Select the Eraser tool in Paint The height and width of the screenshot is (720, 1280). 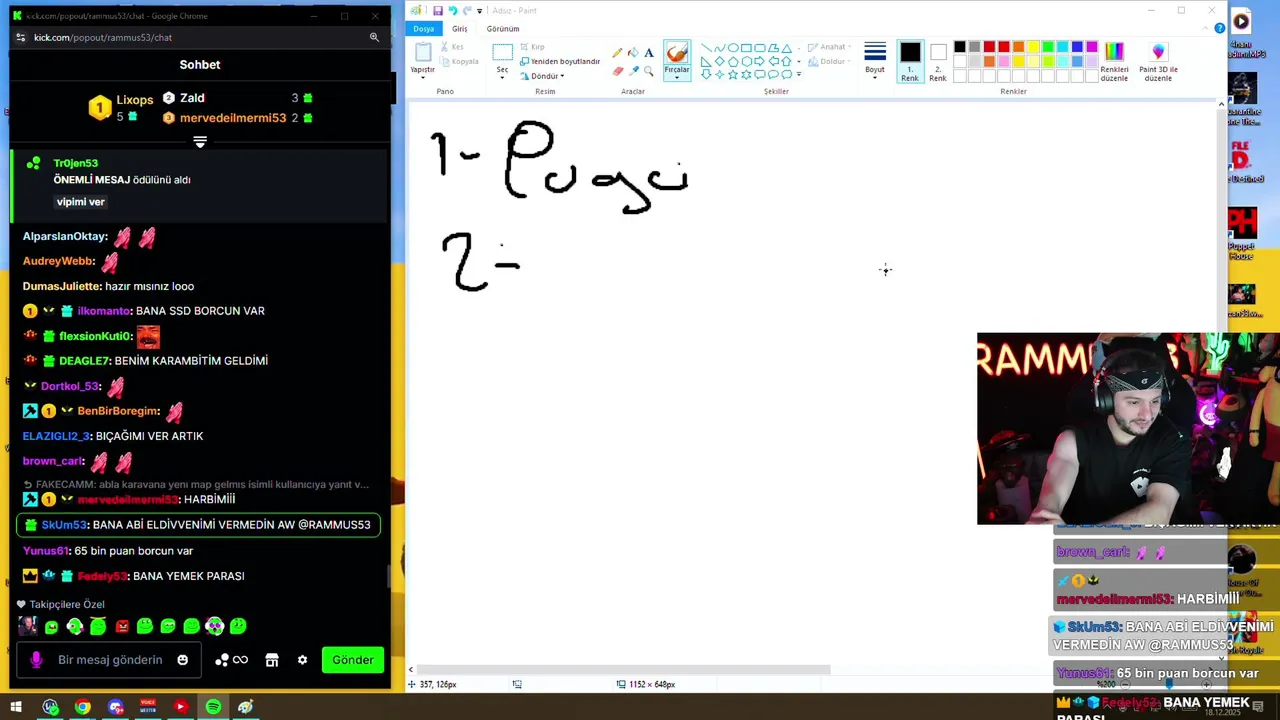617,71
